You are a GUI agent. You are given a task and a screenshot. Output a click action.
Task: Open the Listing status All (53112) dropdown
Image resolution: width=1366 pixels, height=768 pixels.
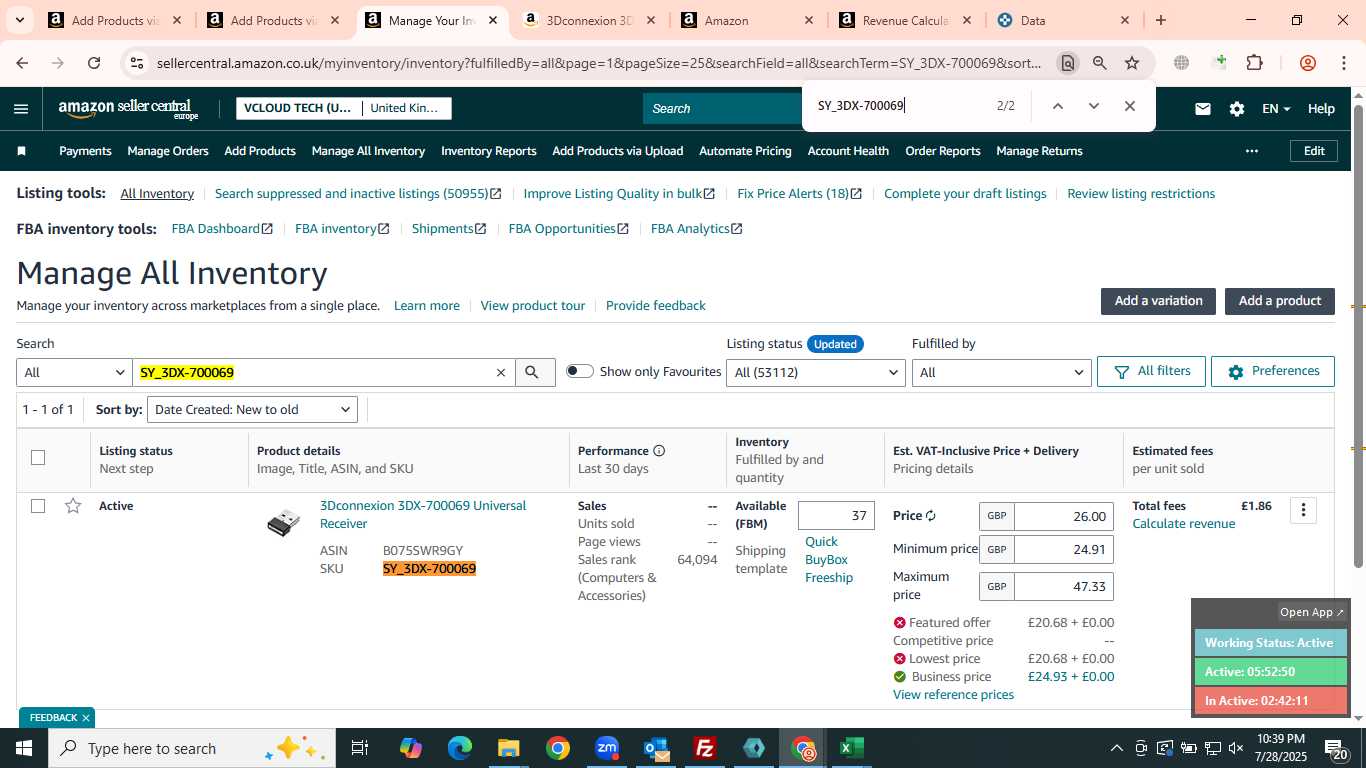pos(817,372)
